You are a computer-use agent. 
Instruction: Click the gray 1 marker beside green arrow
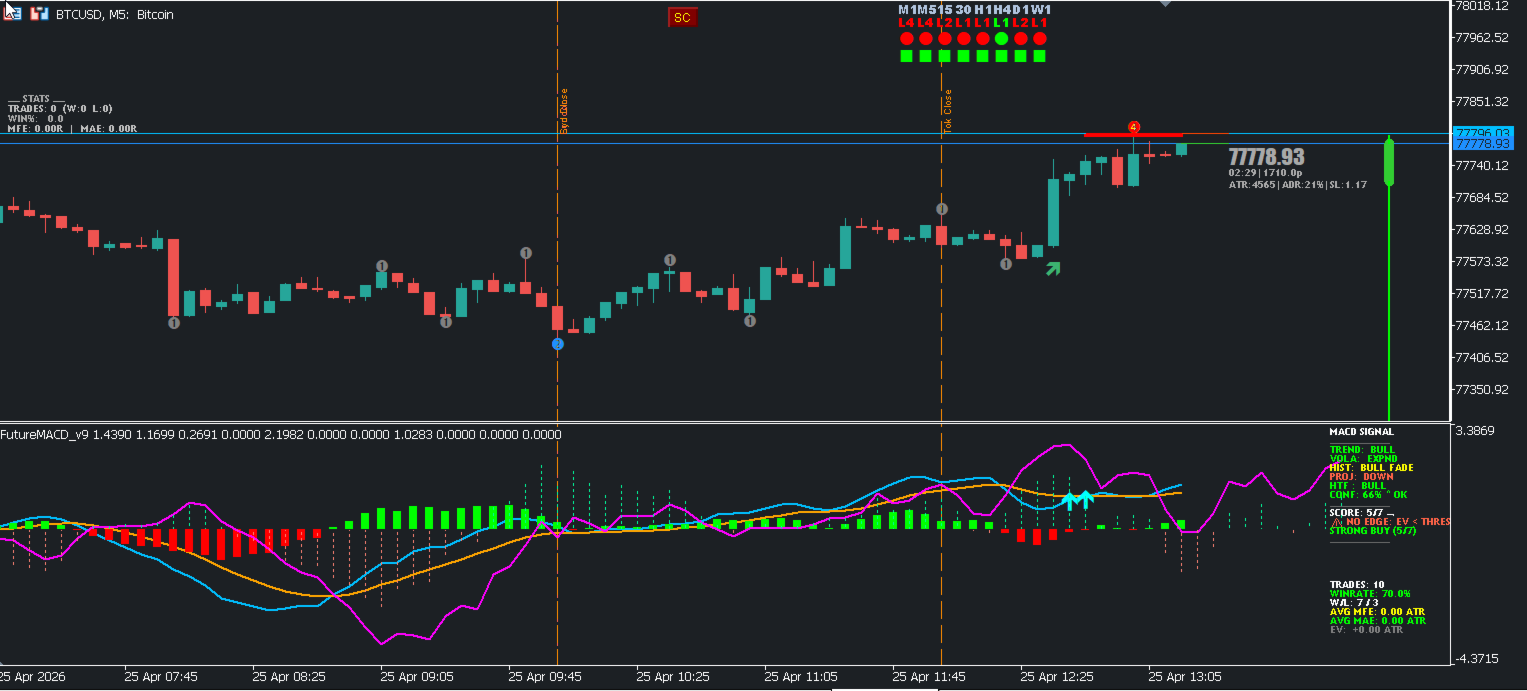click(1006, 264)
